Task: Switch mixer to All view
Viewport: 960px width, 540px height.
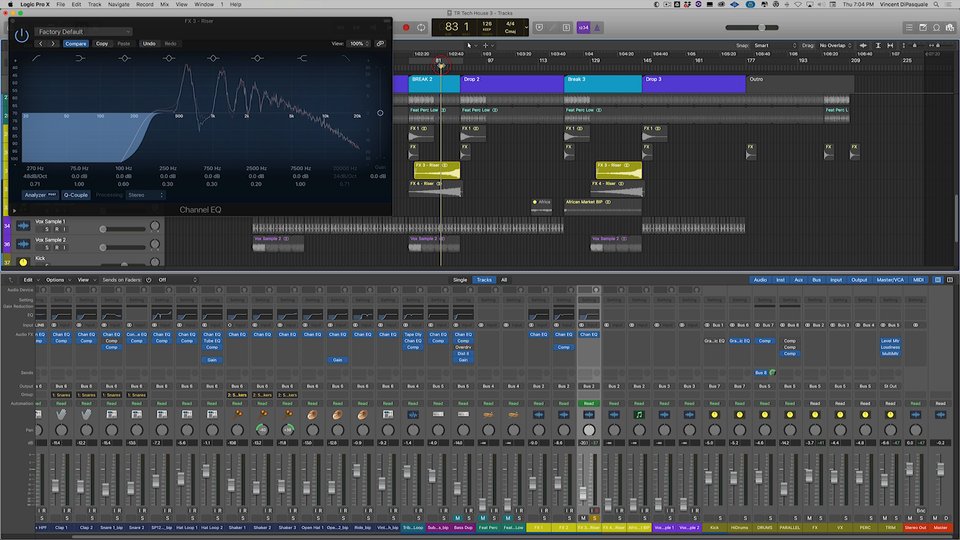Action: (x=504, y=280)
